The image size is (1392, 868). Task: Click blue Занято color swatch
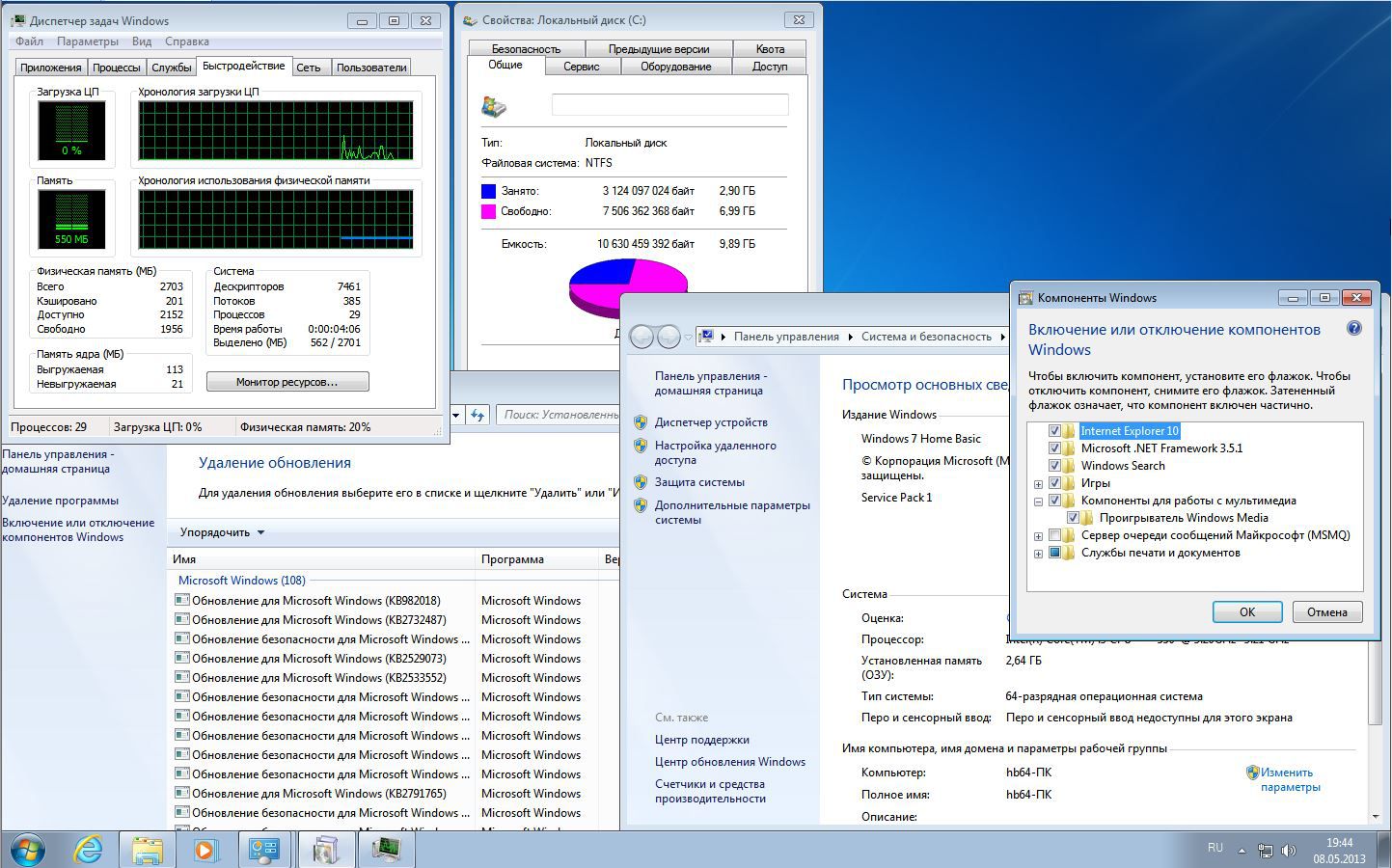click(x=488, y=191)
